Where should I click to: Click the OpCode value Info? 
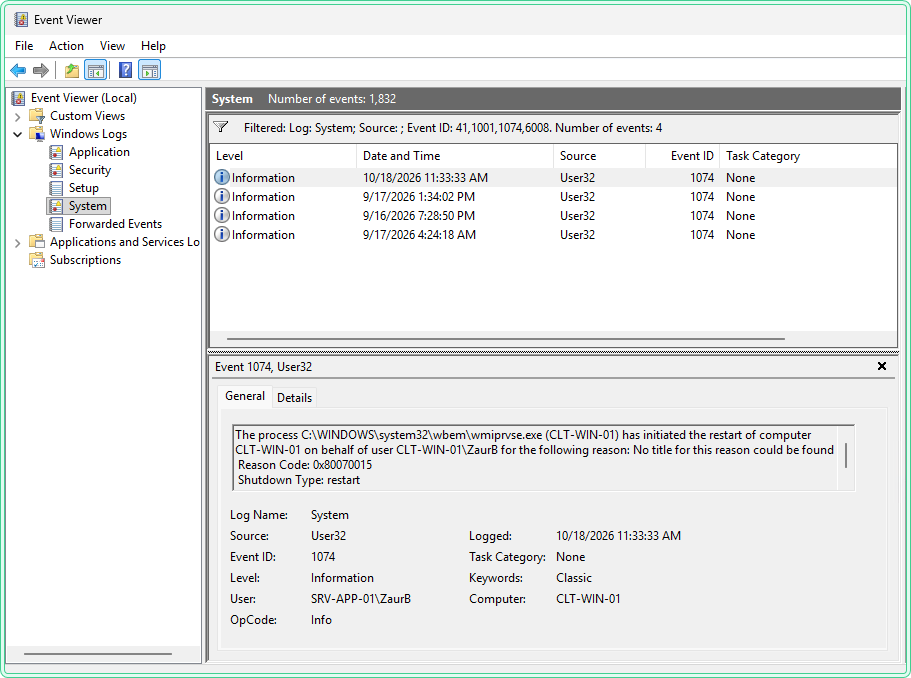click(321, 620)
